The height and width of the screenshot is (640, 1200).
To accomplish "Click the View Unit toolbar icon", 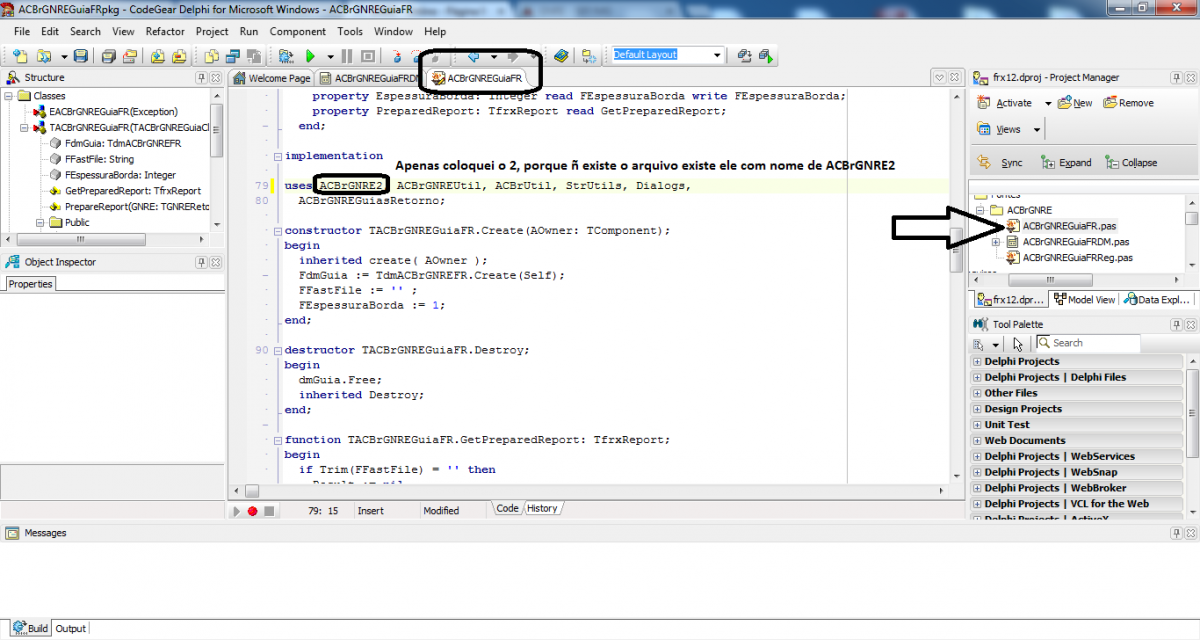I will click(x=211, y=56).
